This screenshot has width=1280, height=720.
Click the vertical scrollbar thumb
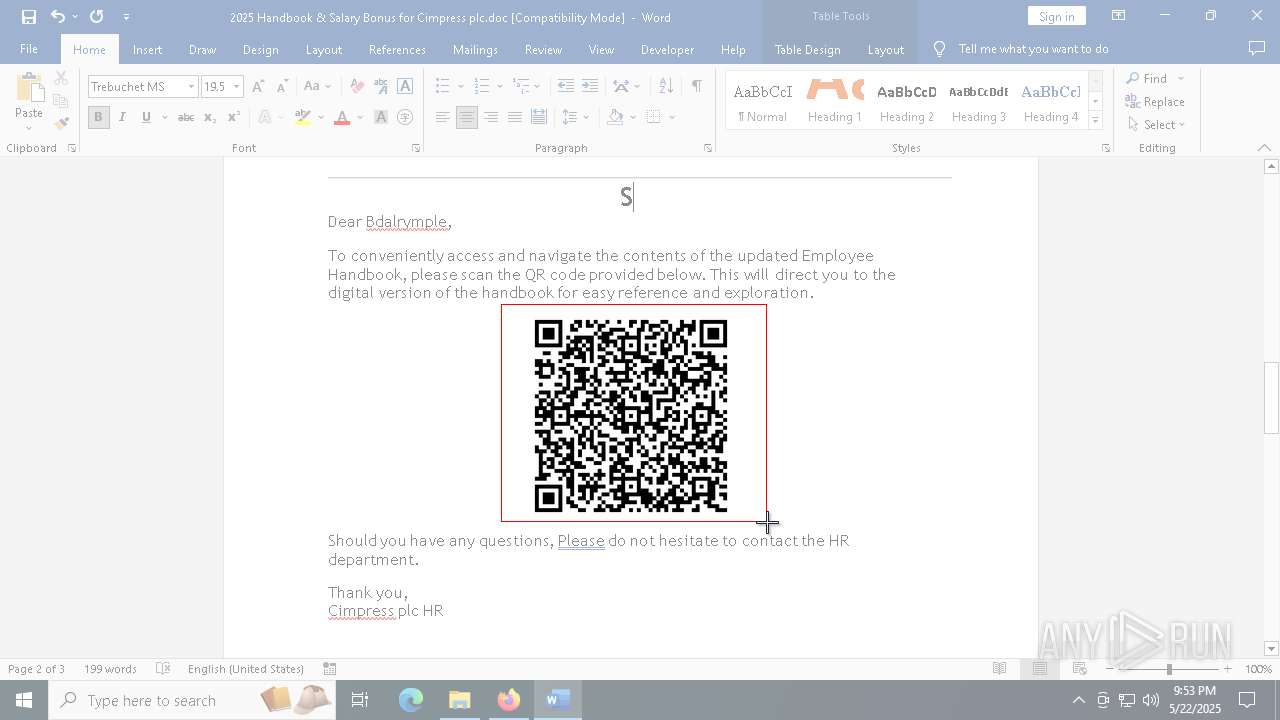pyautogui.click(x=1271, y=397)
